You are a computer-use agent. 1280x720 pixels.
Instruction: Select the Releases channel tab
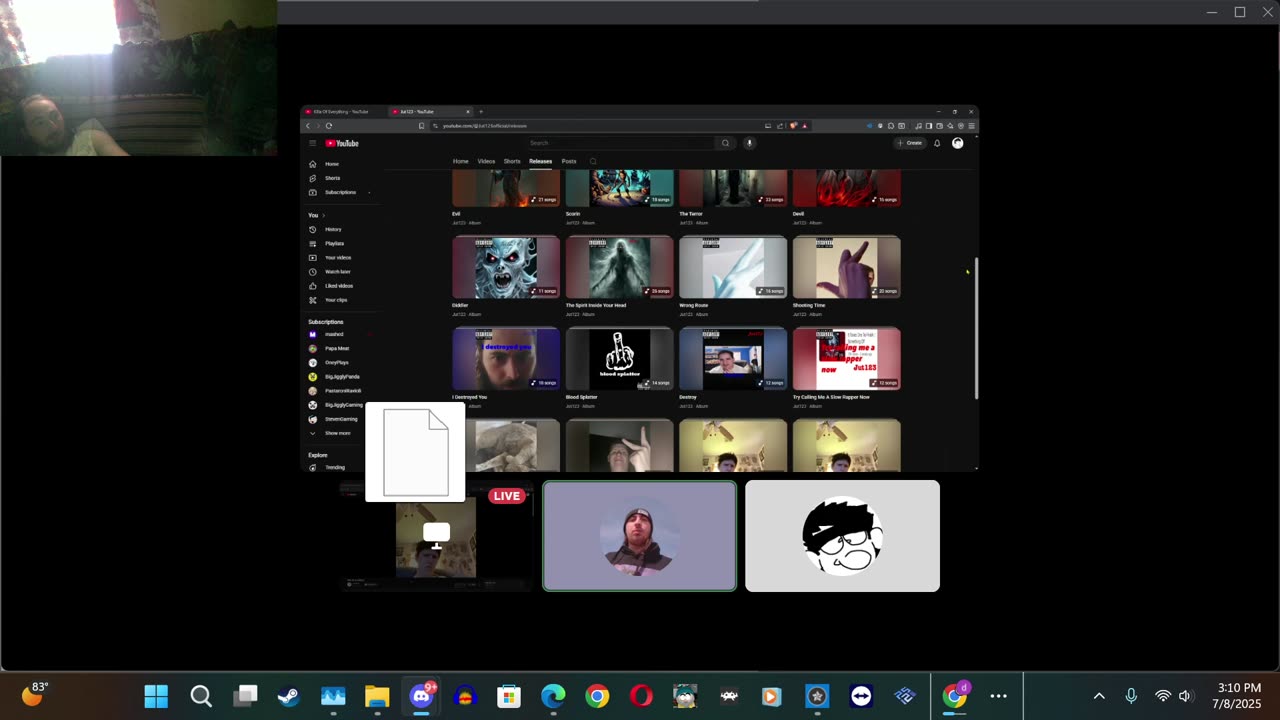pyautogui.click(x=540, y=161)
